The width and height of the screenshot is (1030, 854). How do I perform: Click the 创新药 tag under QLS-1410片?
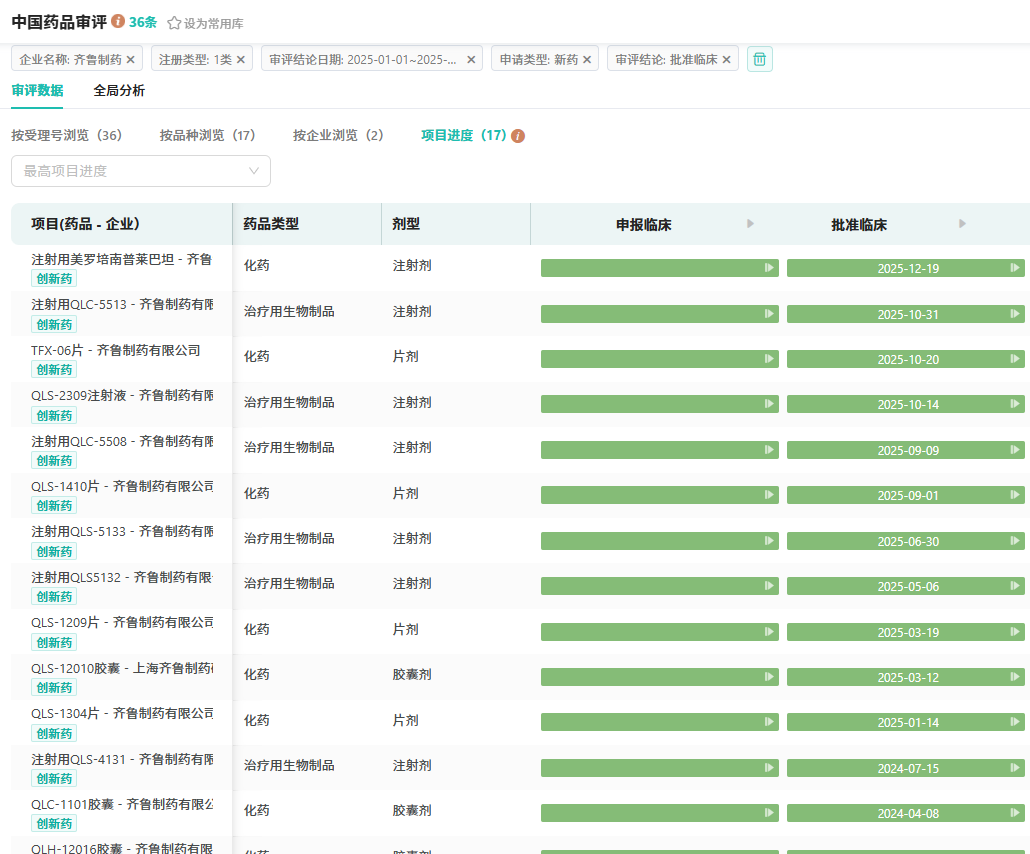pyautogui.click(x=54, y=506)
